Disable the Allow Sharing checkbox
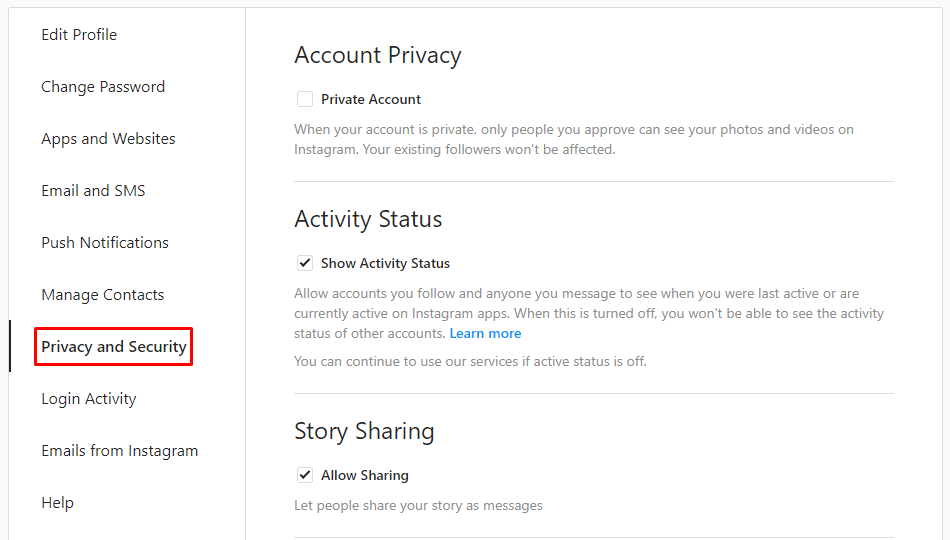950x540 pixels. tap(305, 475)
